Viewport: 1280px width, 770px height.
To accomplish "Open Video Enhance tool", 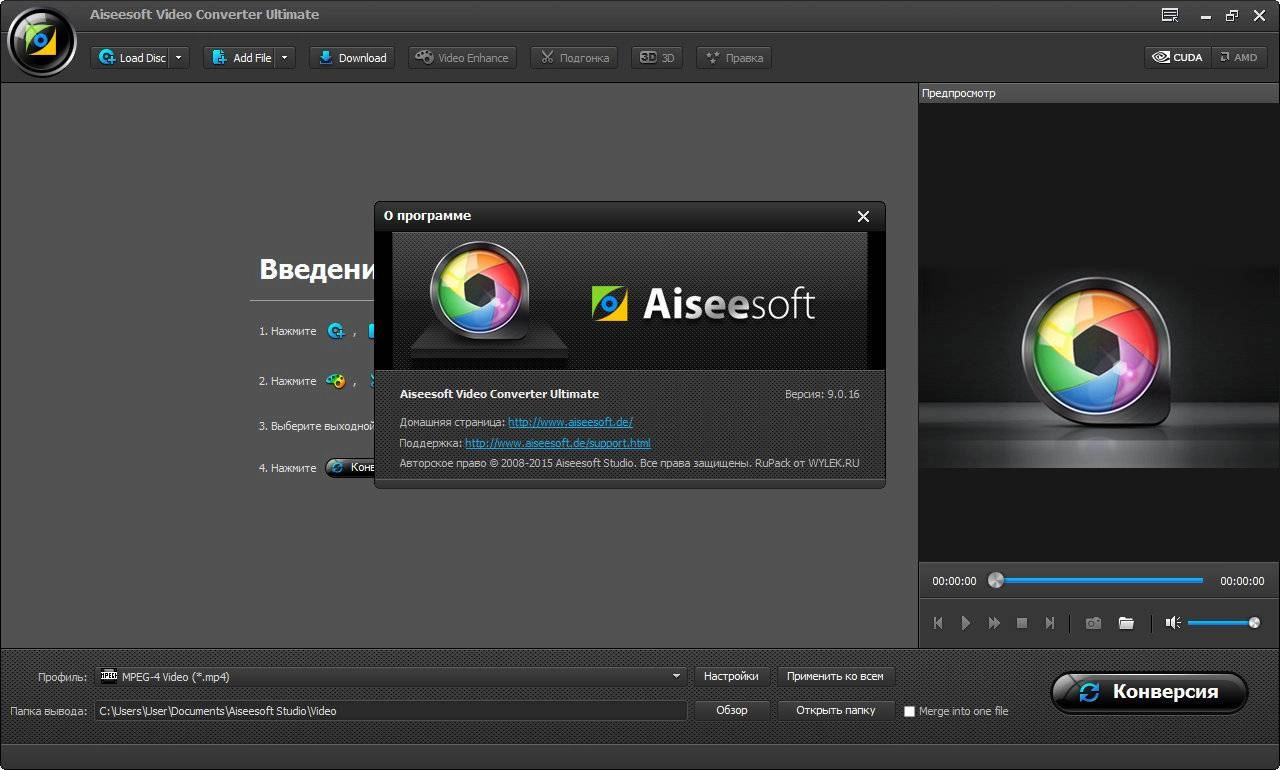I will 463,58.
